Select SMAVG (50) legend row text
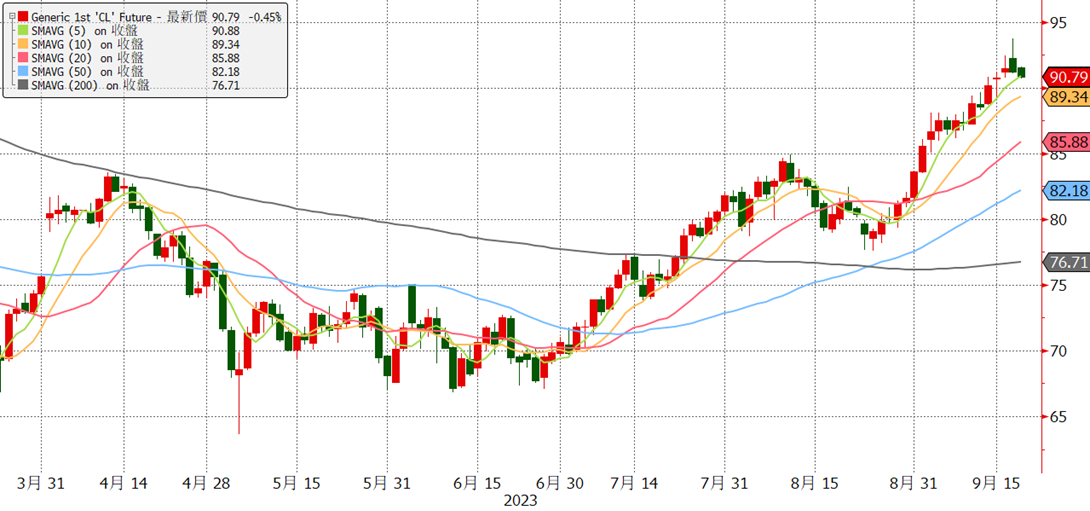Screen dimensions: 1090x511 click(88, 71)
